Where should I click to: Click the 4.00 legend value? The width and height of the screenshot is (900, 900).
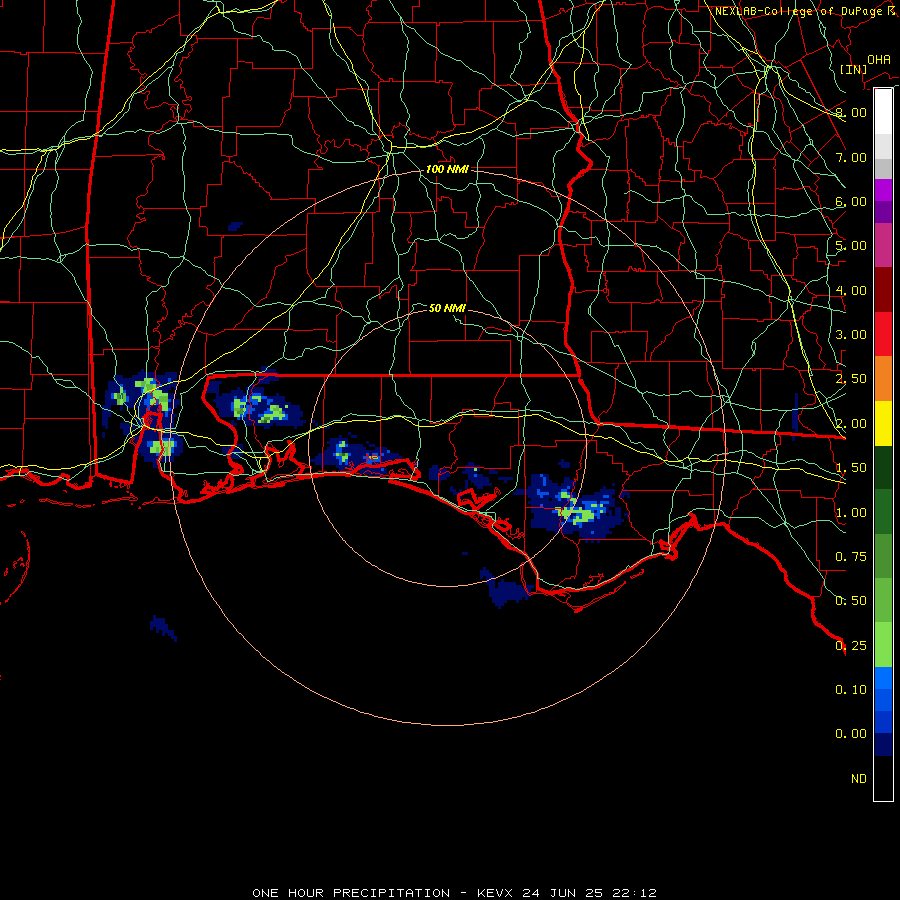851,290
